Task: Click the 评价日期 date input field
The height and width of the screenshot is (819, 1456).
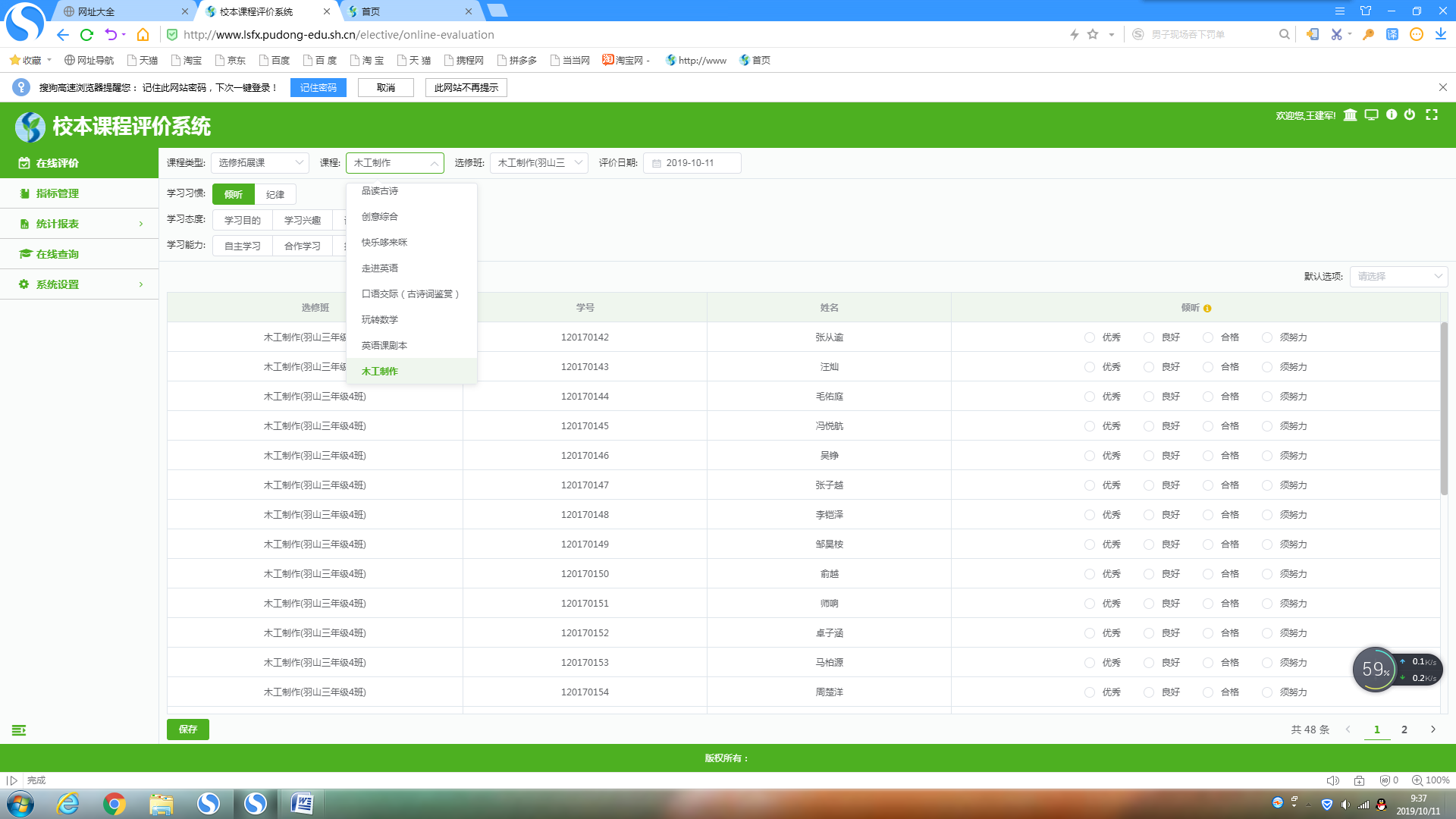Action: tap(692, 163)
